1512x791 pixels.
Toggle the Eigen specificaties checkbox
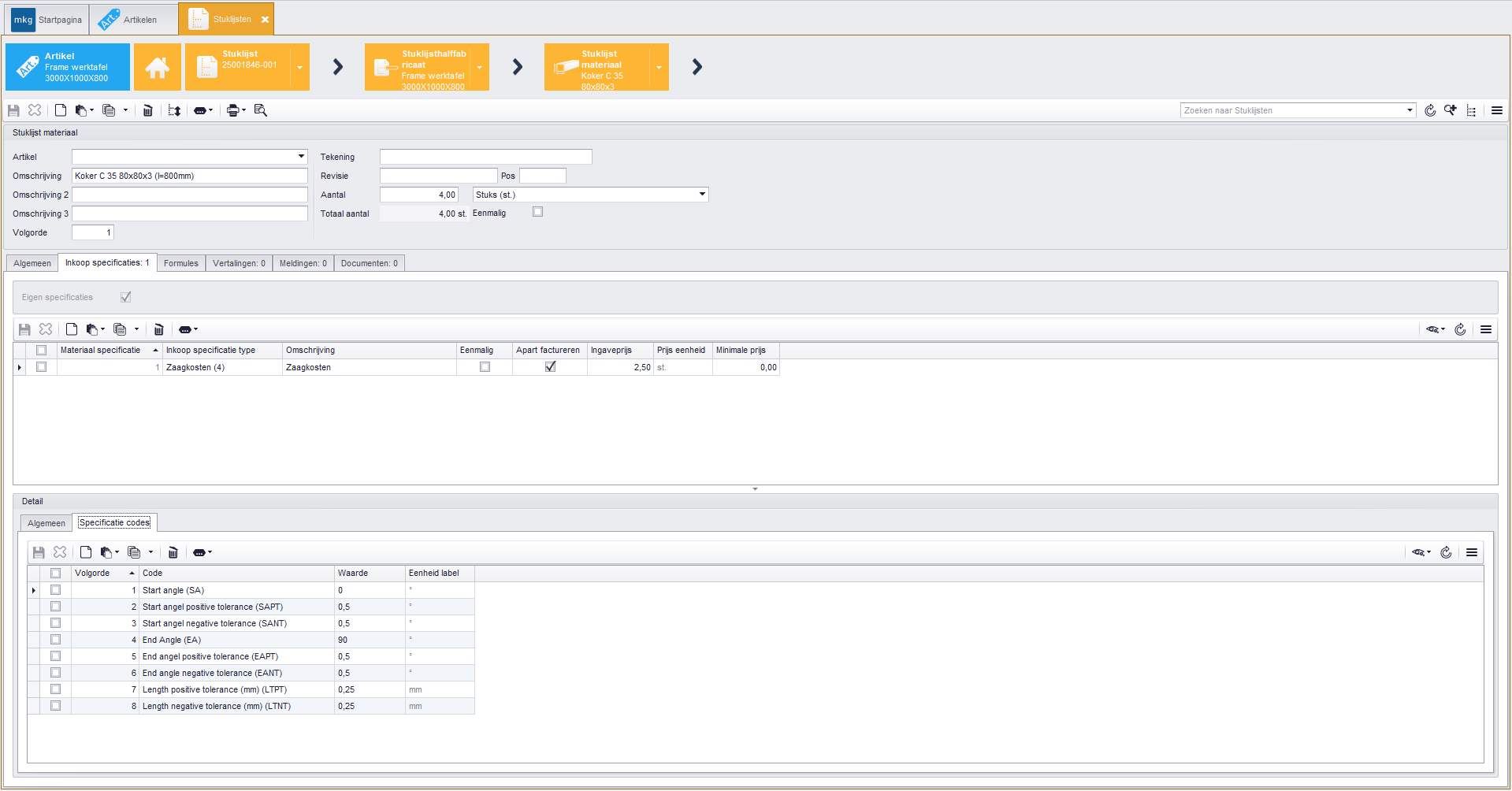[x=125, y=297]
